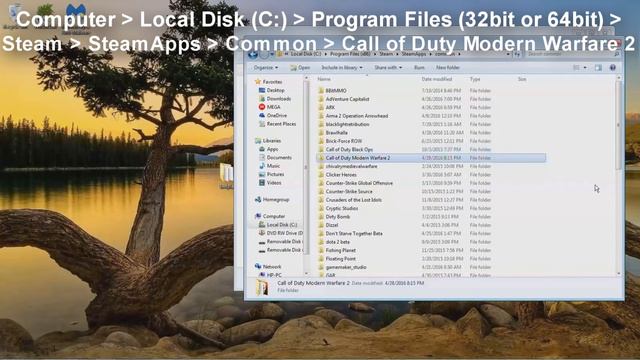
Task: Sort by the Size column header
Action: click(522, 79)
